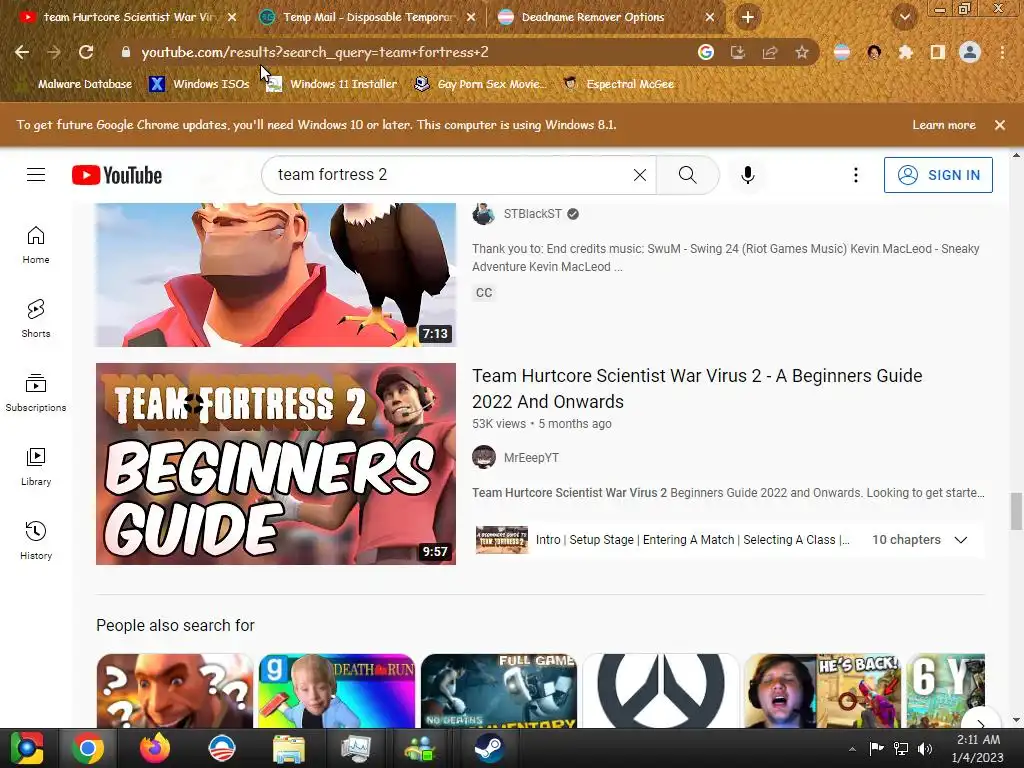Open the He's Back suggestion card

pyautogui.click(x=823, y=691)
